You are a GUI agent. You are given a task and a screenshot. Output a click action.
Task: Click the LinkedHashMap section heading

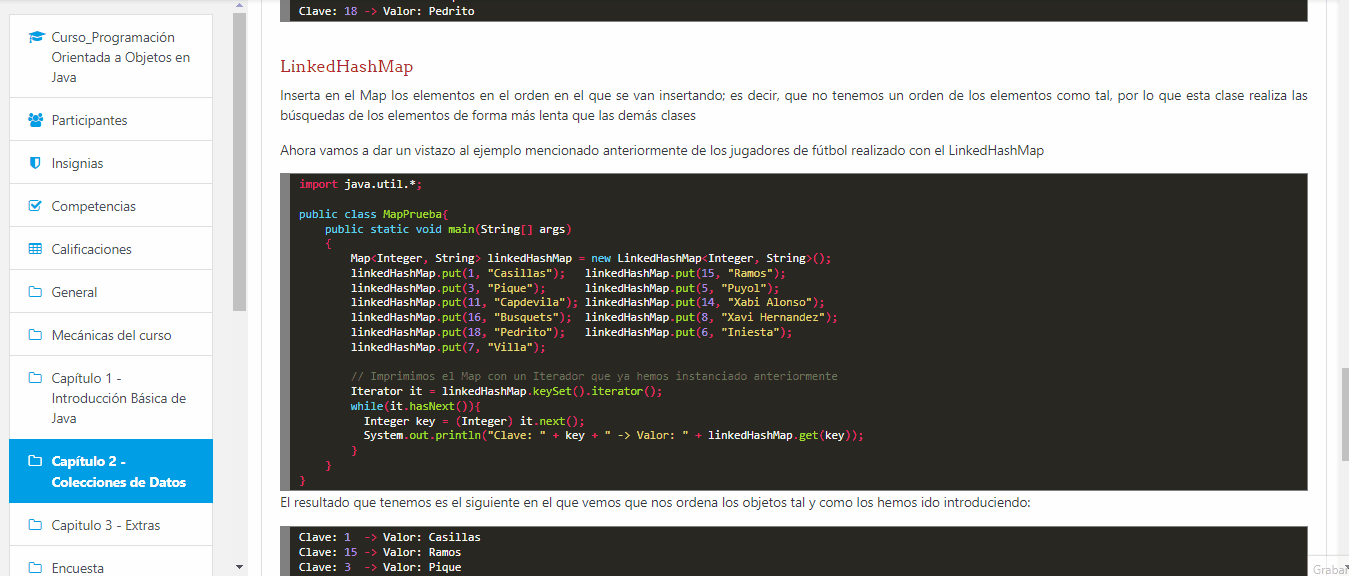click(x=346, y=67)
